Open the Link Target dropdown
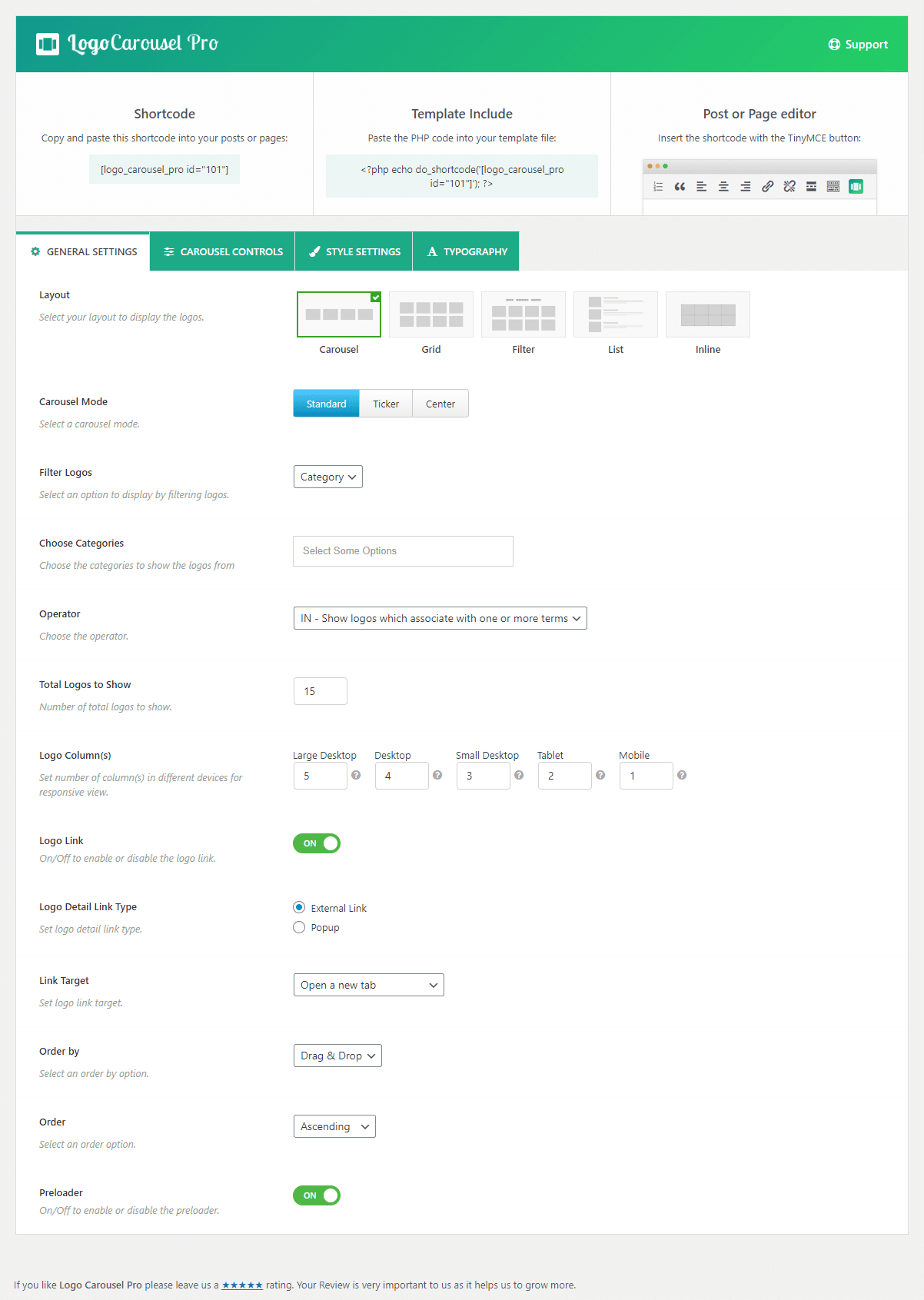 (369, 985)
